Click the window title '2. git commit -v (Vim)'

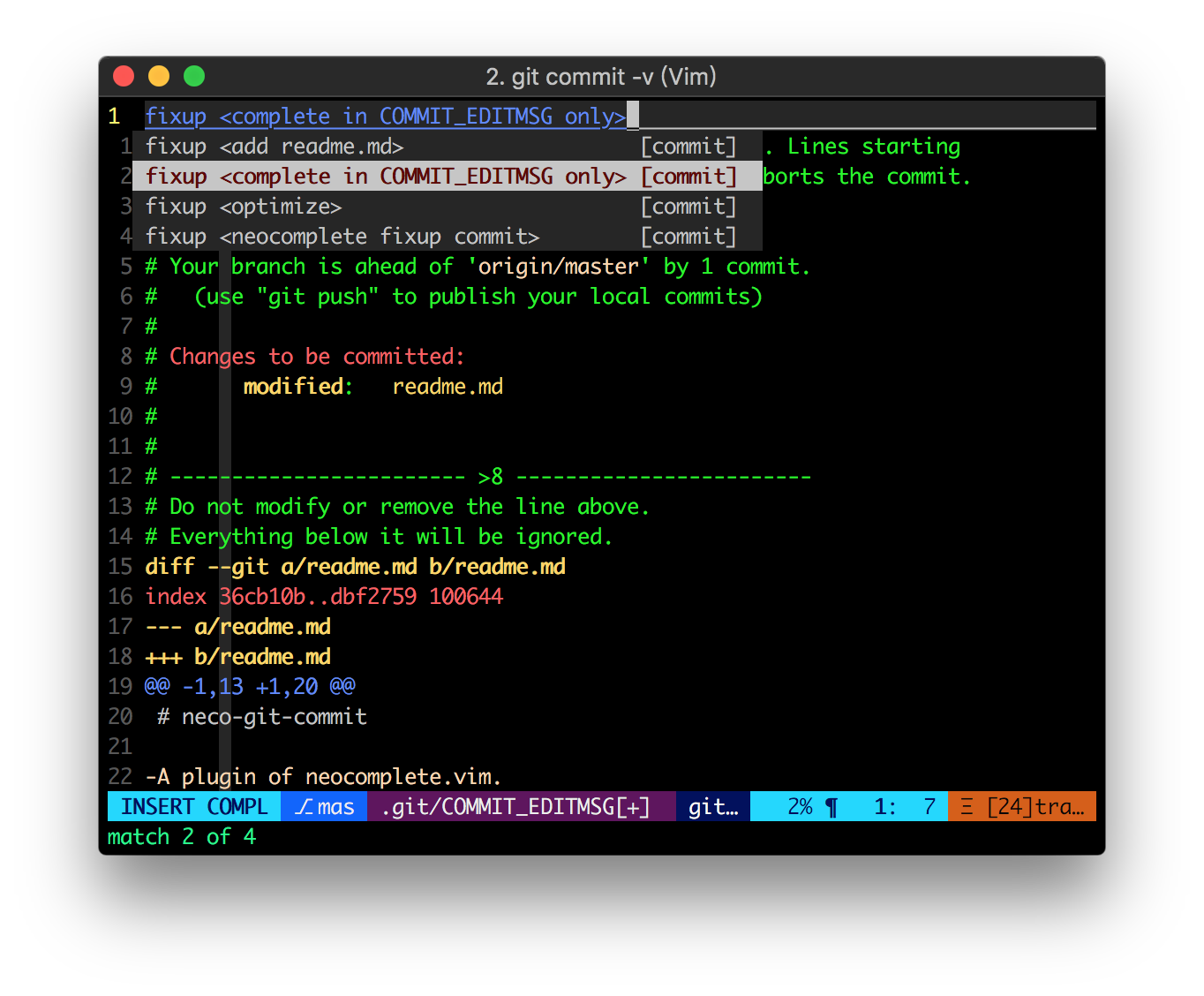601,77
